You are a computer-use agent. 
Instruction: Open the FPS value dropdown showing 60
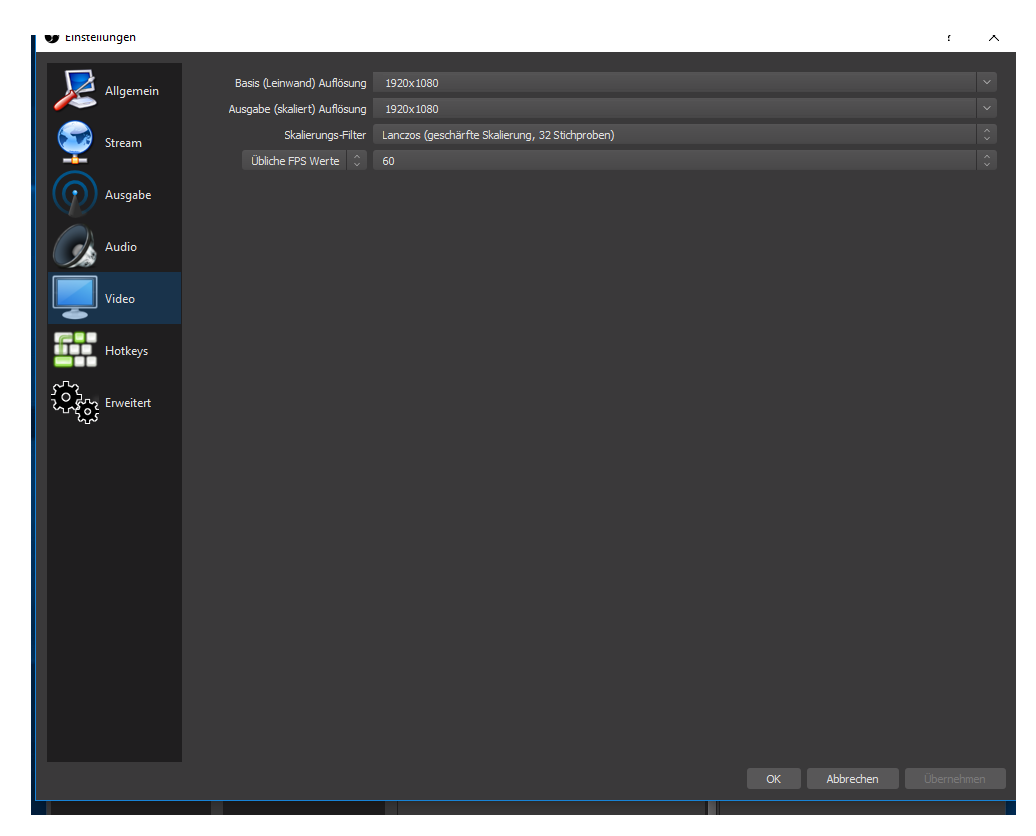[x=684, y=161]
